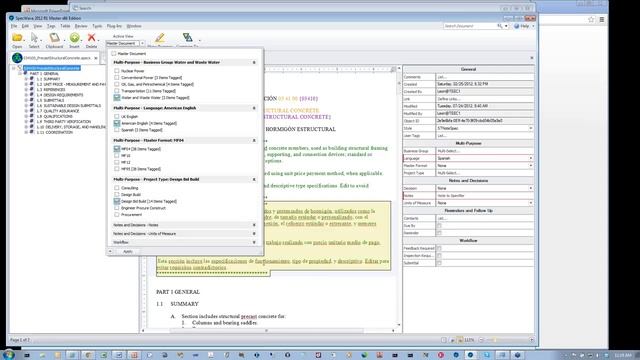Screen dimensions: 640x360
Task: Open the Language dropdown in properties
Action: click(x=531, y=158)
